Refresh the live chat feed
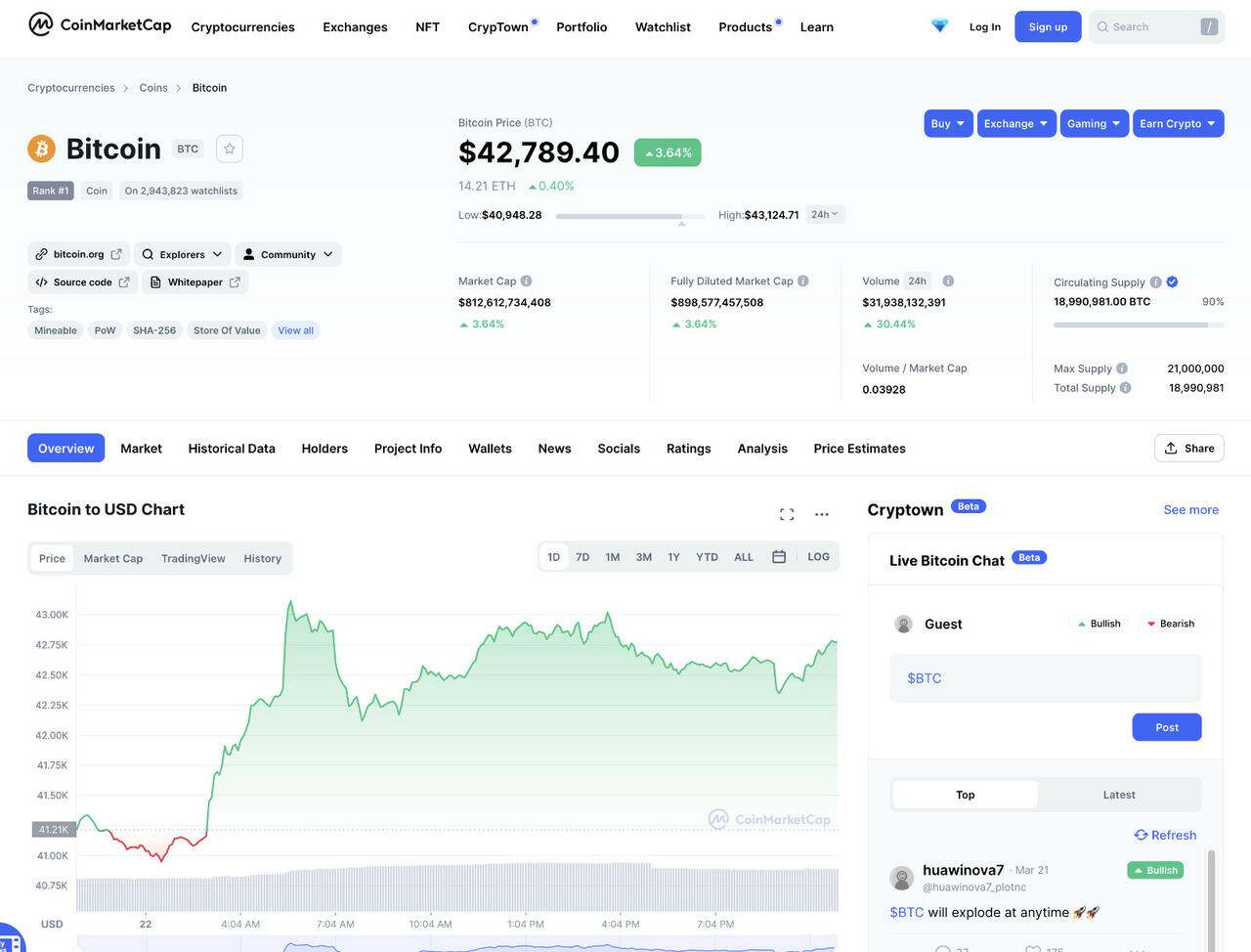The image size is (1251, 952). coord(1165,835)
